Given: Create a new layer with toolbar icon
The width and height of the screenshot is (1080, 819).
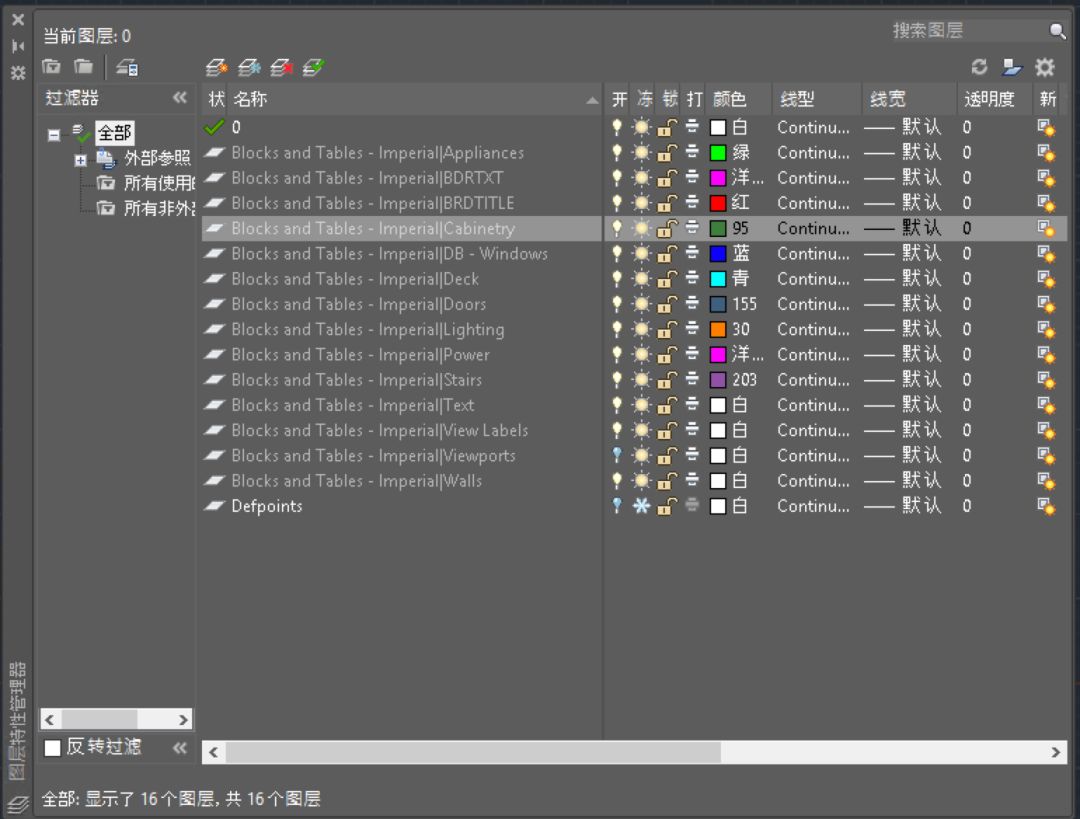Looking at the screenshot, I should (x=216, y=68).
